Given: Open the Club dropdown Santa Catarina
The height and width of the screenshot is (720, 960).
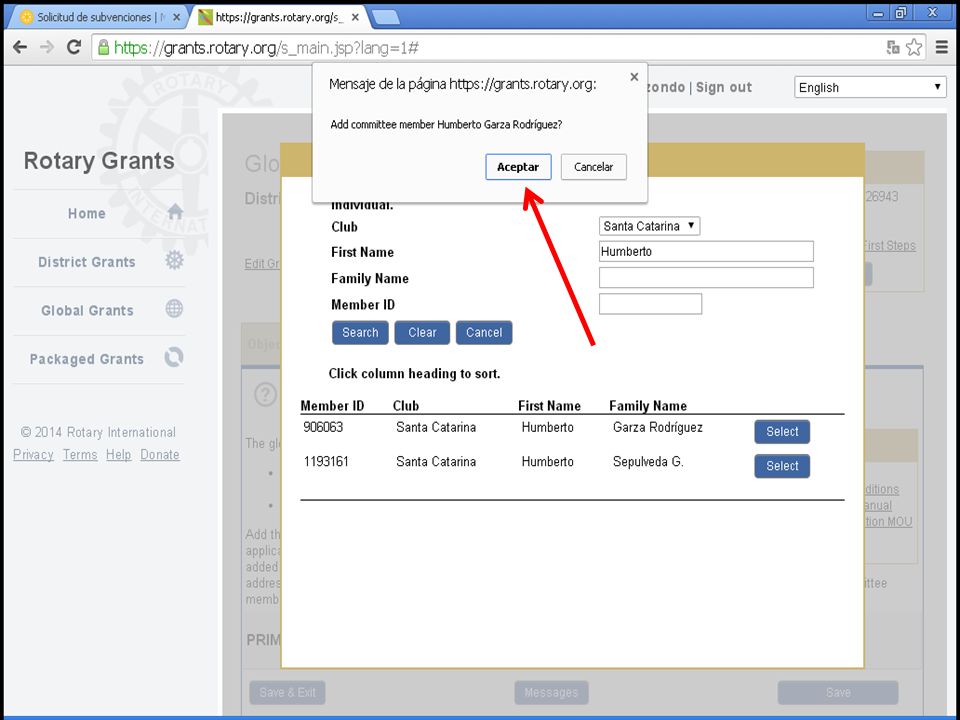Looking at the screenshot, I should pyautogui.click(x=649, y=226).
